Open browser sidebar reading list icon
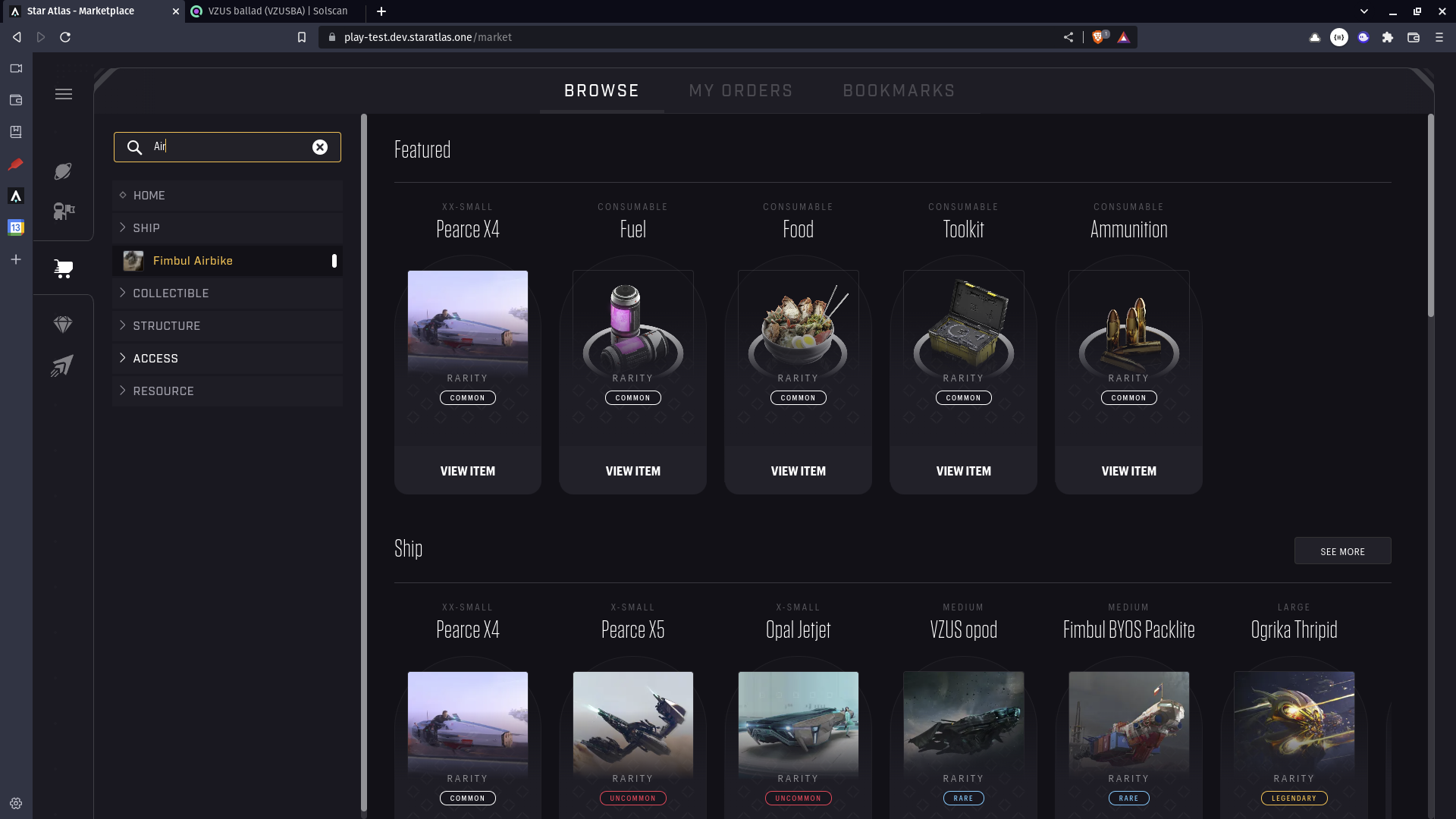The height and width of the screenshot is (819, 1456). 16,132
